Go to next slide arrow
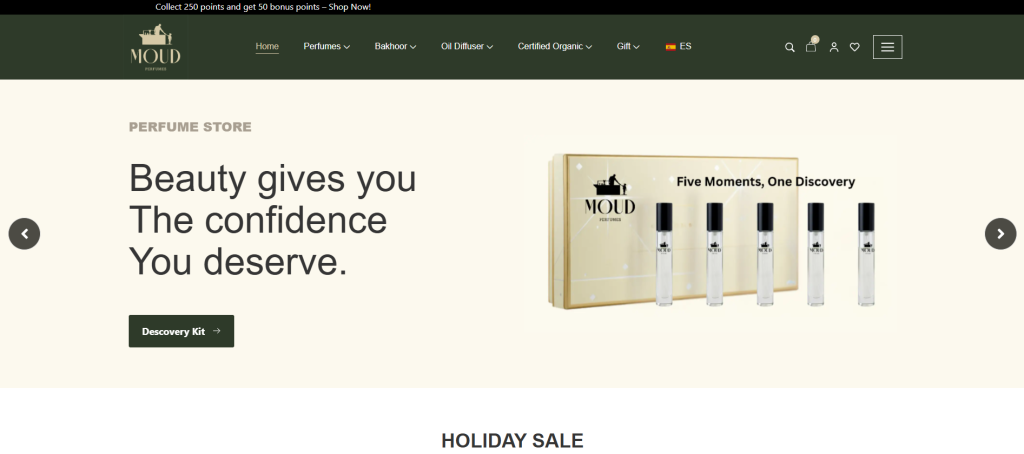 click(1000, 233)
